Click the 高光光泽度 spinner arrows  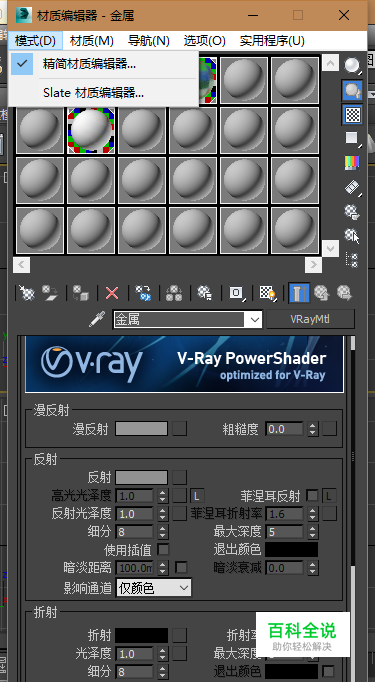pyautogui.click(x=162, y=496)
